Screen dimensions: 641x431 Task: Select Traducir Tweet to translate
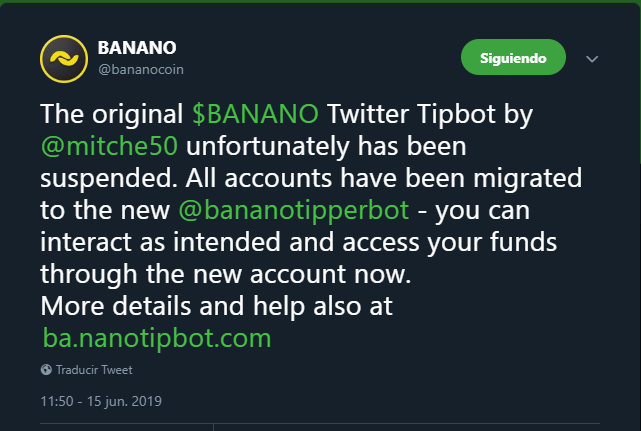coord(94,370)
